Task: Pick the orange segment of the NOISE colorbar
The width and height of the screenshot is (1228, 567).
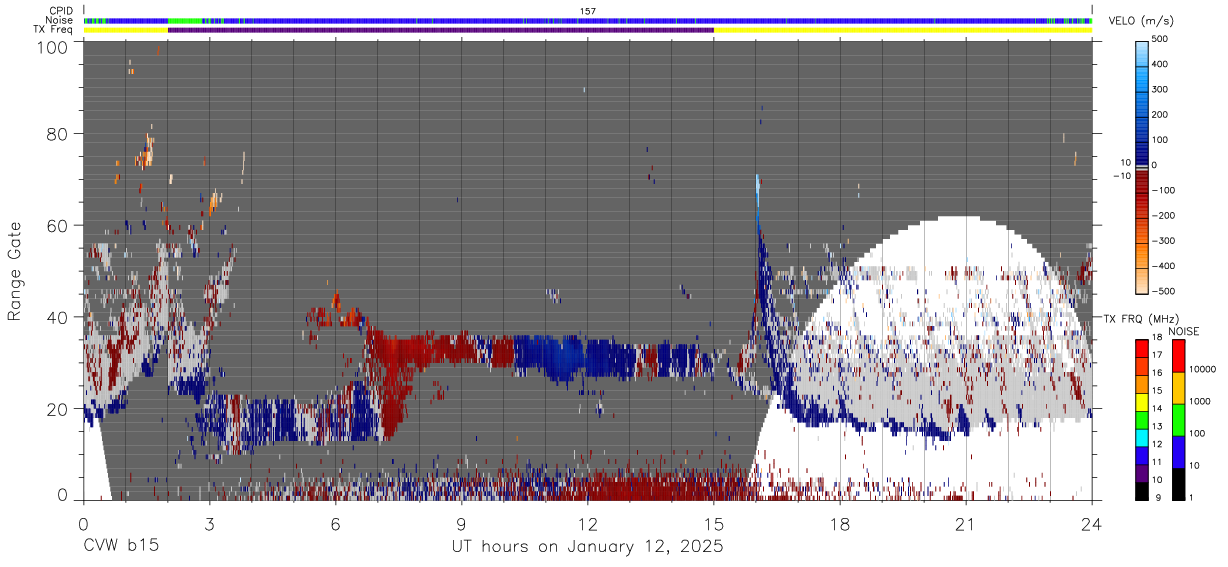Action: [x=1178, y=388]
